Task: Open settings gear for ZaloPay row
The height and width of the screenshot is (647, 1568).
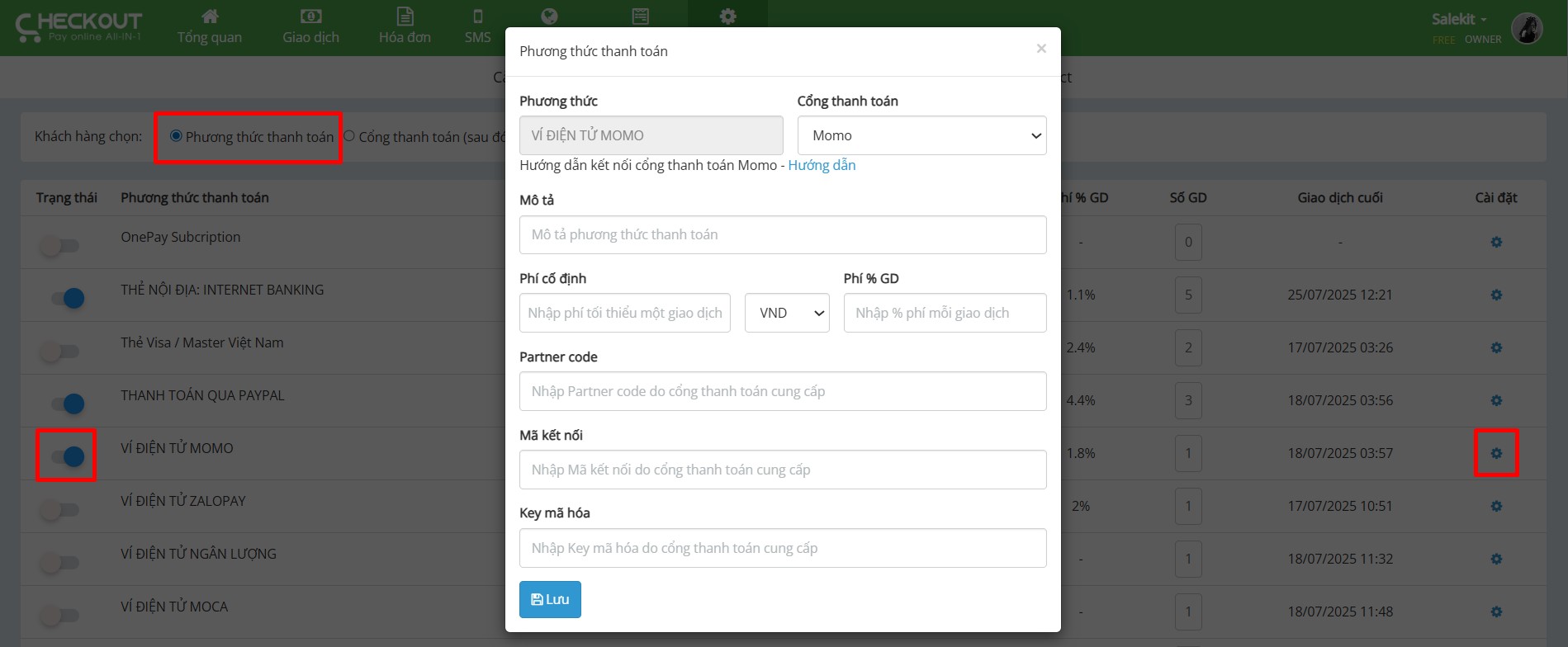Action: [1496, 506]
